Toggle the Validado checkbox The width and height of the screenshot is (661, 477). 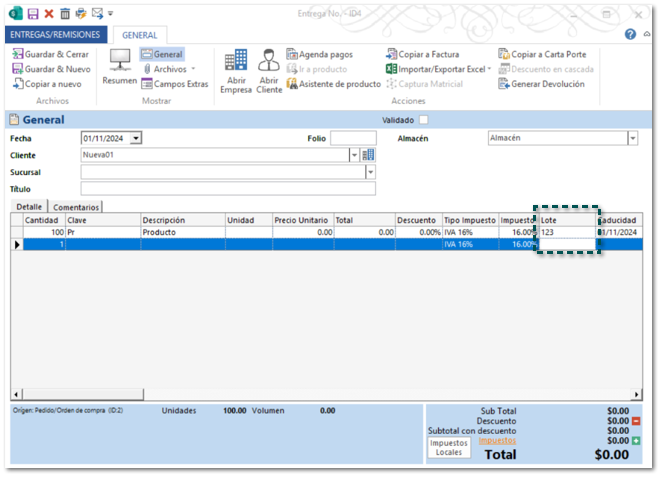(x=423, y=120)
